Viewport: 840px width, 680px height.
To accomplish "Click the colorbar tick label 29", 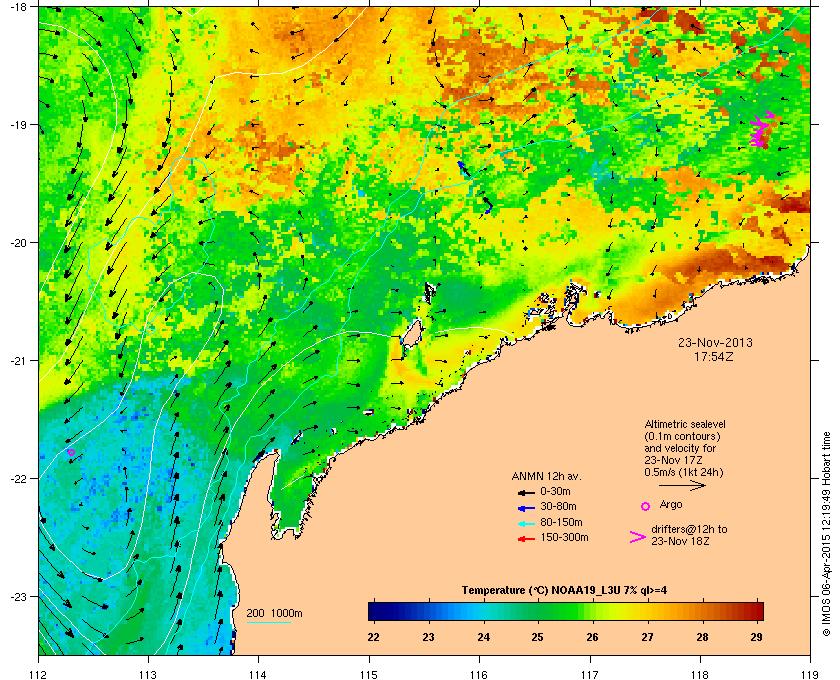I will pyautogui.click(x=756, y=638).
